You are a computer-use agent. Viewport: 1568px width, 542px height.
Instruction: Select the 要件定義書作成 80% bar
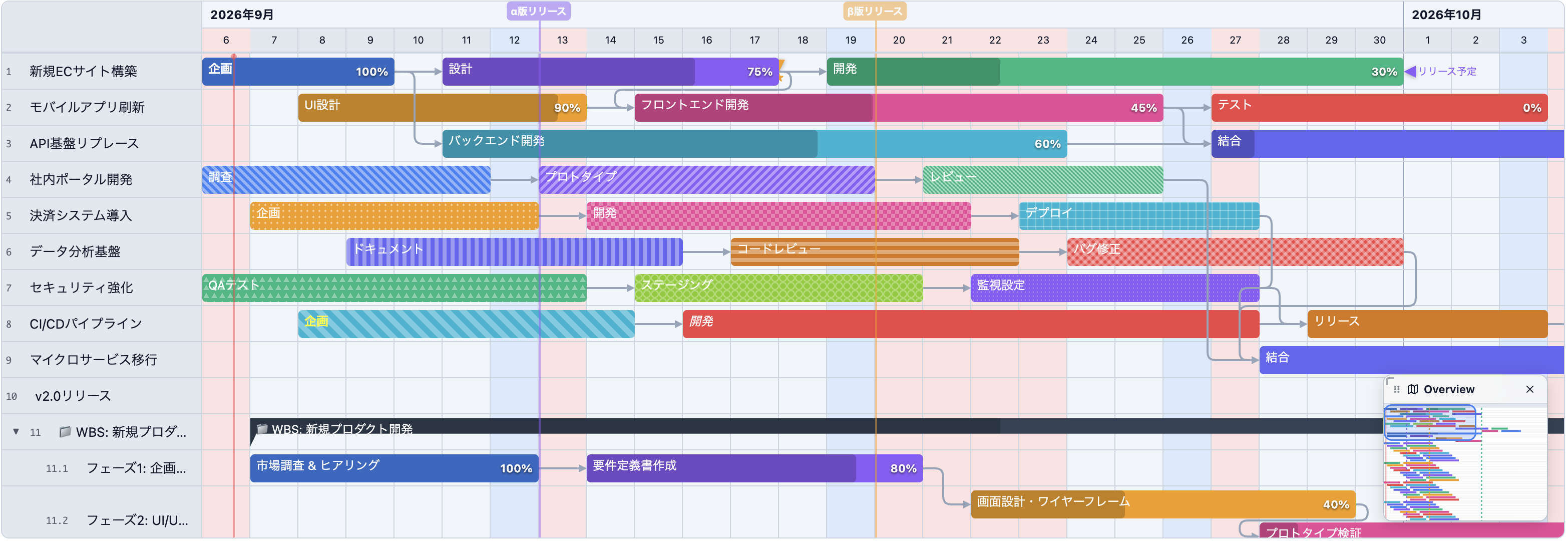(755, 468)
